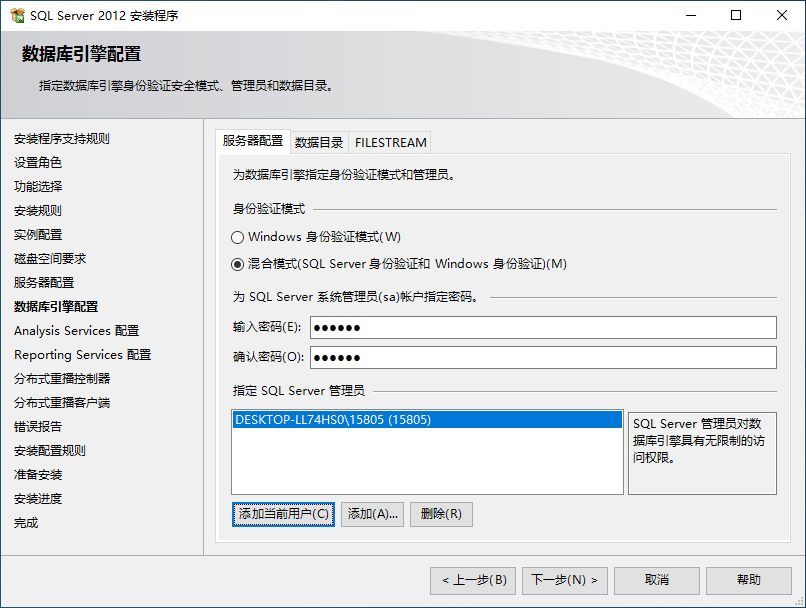Viewport: 806px width, 608px height.
Task: Click 数据库引擎配置 bold step in sidebar
Action: [56, 307]
